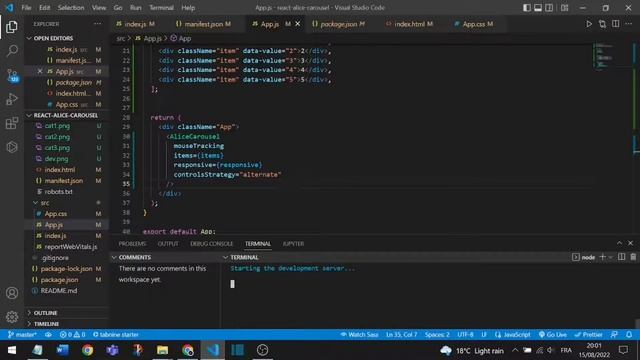640x360 pixels.
Task: Open the Help menu
Action: coord(188,8)
